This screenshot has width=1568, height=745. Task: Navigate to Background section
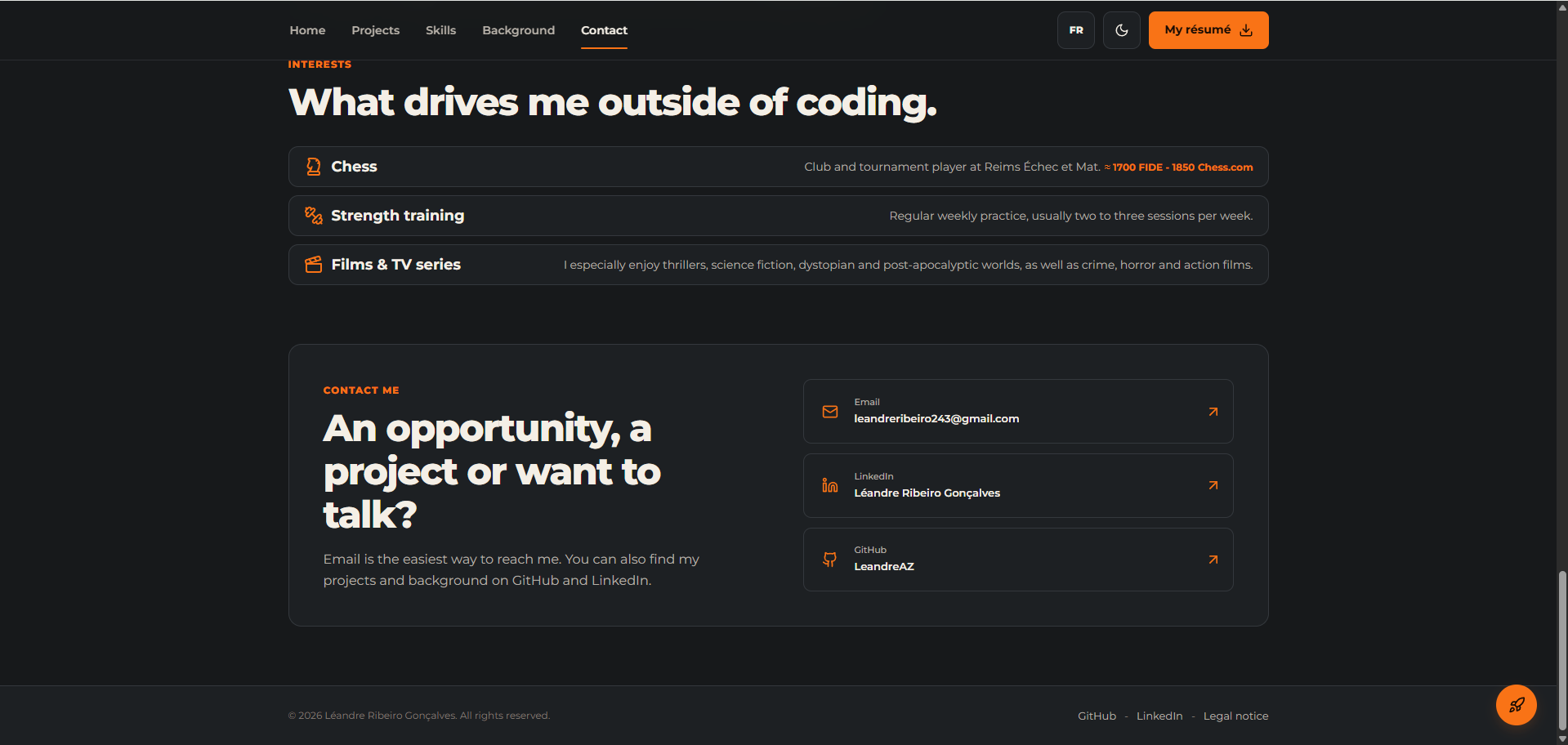click(519, 30)
